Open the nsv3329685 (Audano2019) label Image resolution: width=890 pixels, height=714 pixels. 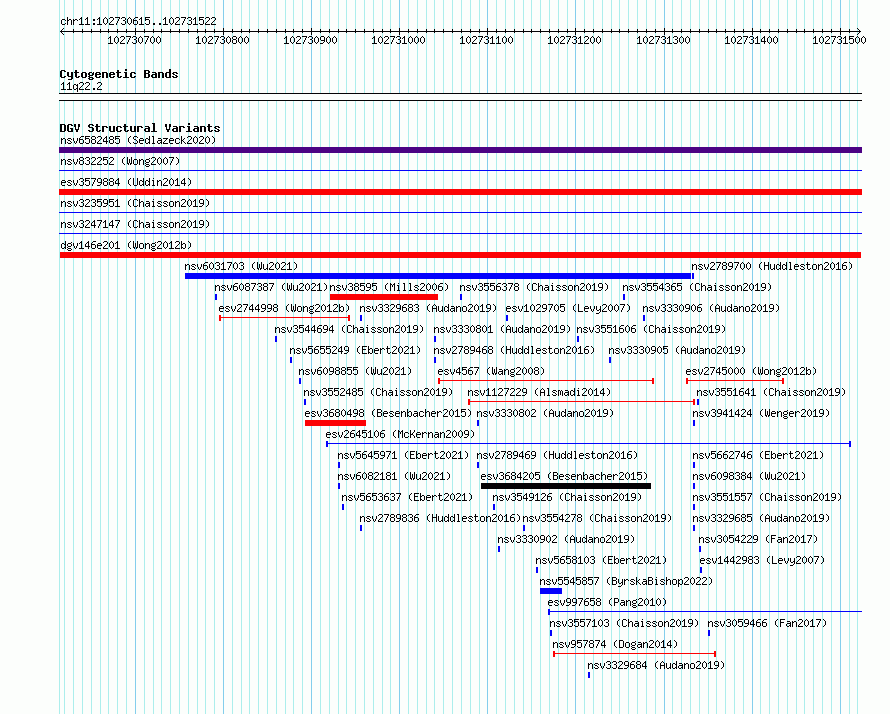click(x=761, y=518)
